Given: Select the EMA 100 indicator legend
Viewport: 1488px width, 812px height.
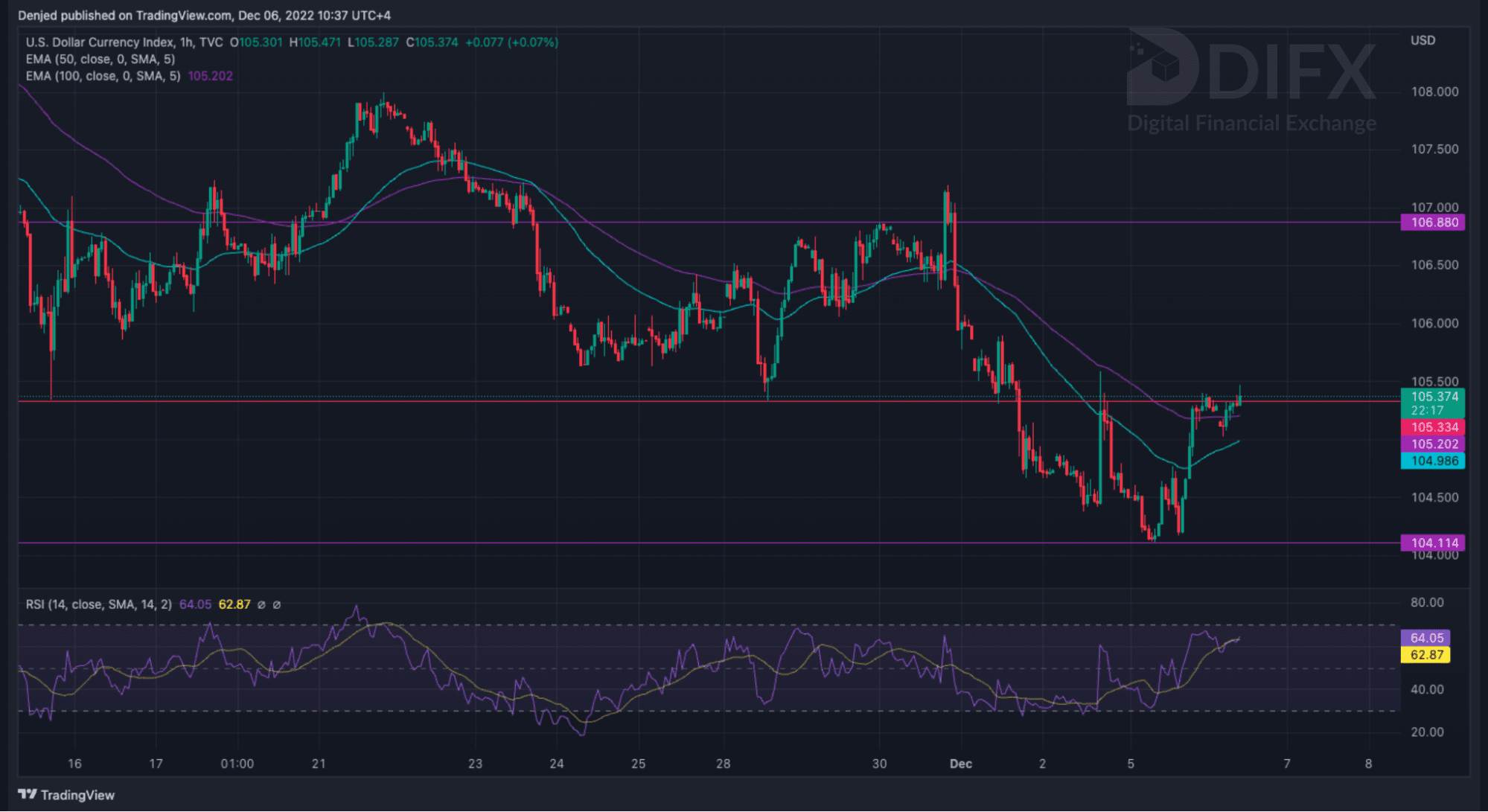Looking at the screenshot, I should pyautogui.click(x=103, y=76).
